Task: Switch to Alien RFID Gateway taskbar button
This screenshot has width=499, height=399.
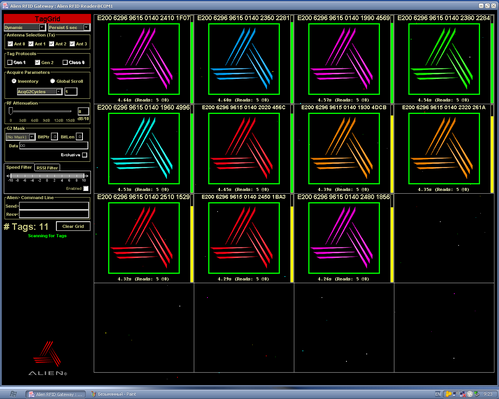Action: point(56,394)
